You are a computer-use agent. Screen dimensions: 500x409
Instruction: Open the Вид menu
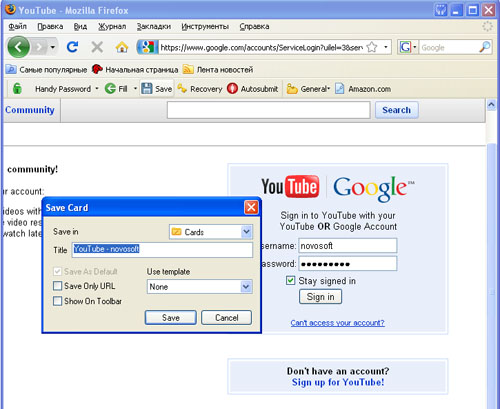pos(80,26)
